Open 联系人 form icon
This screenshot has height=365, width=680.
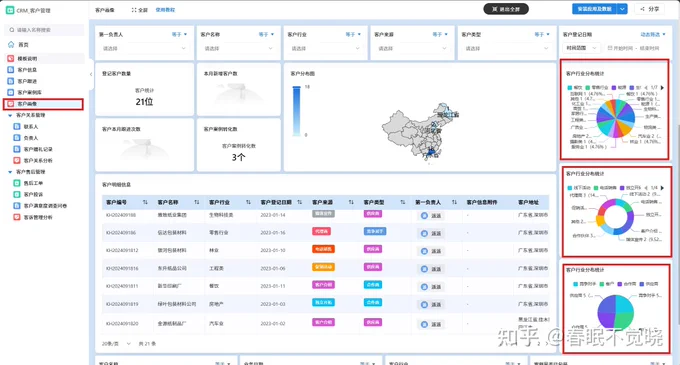17,127
